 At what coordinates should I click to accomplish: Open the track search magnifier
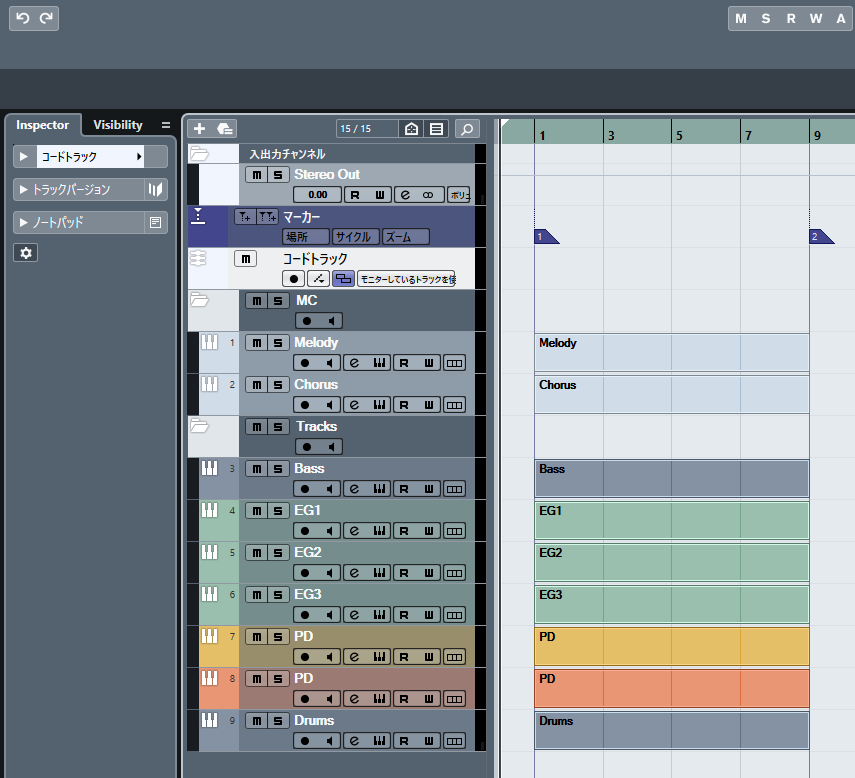(x=466, y=128)
